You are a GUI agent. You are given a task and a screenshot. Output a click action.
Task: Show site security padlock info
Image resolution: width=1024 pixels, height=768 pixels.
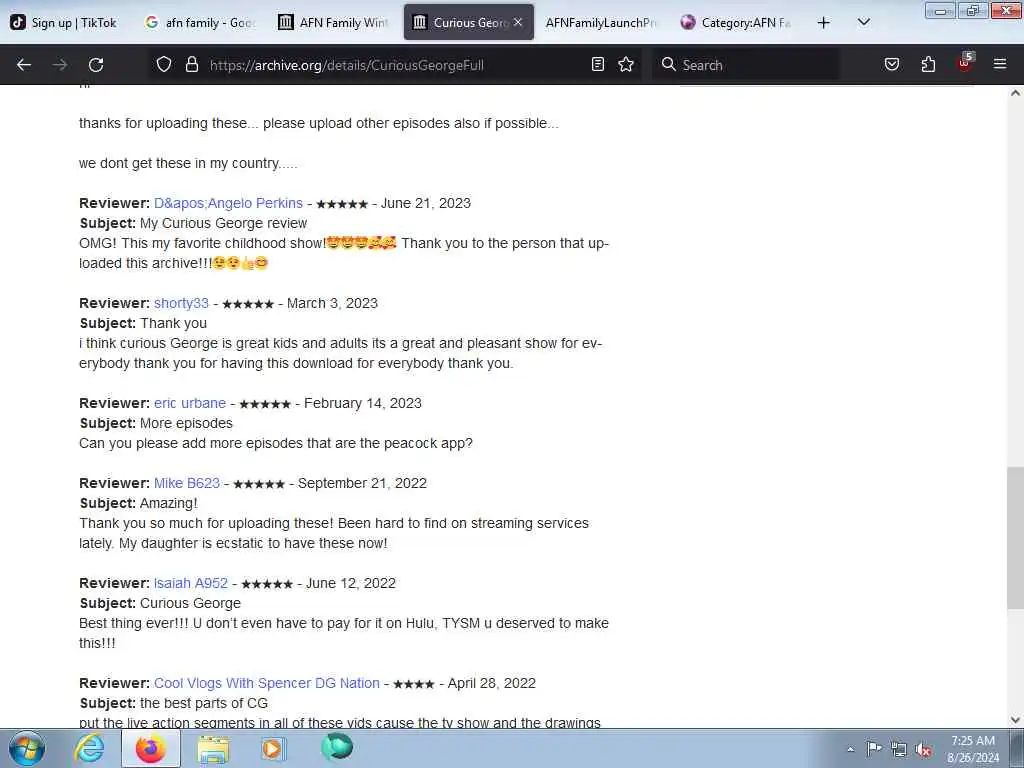click(191, 65)
